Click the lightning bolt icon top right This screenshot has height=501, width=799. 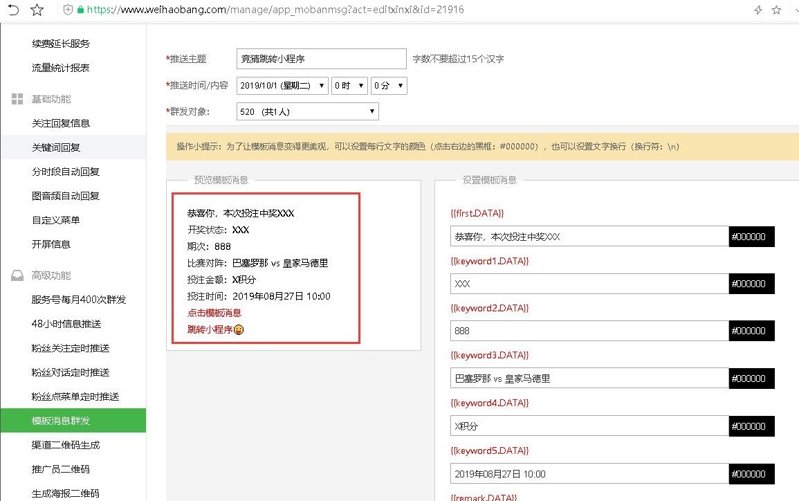click(758, 10)
